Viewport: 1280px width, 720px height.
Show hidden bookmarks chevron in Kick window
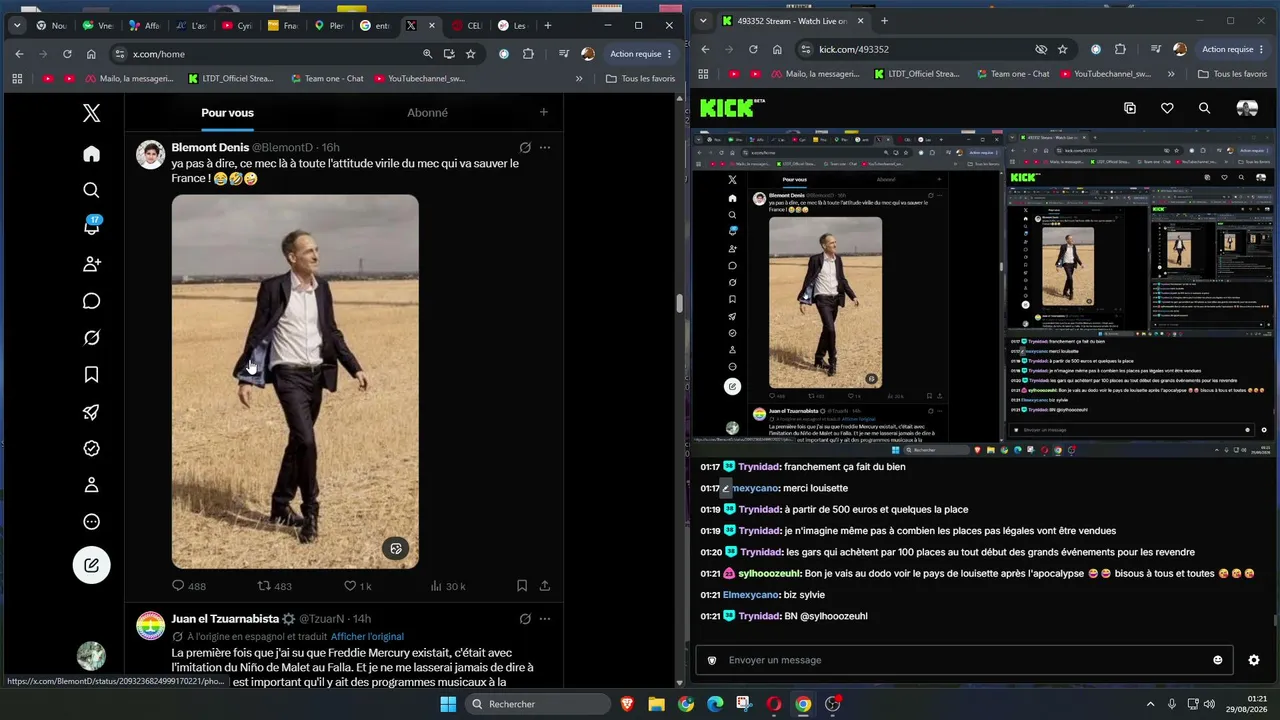pyautogui.click(x=1171, y=74)
